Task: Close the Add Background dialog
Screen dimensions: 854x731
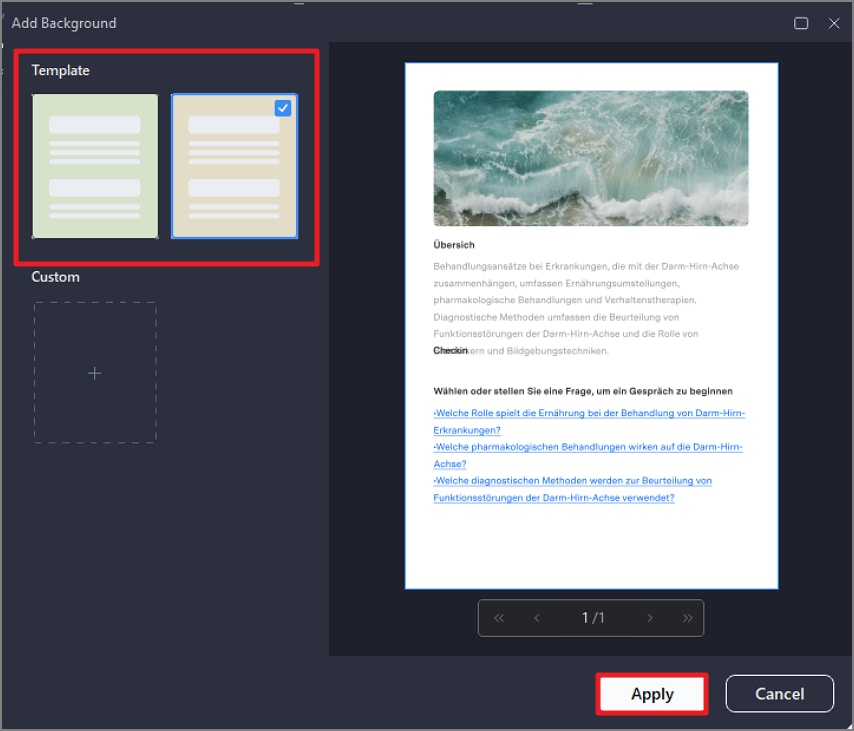Action: 834,23
